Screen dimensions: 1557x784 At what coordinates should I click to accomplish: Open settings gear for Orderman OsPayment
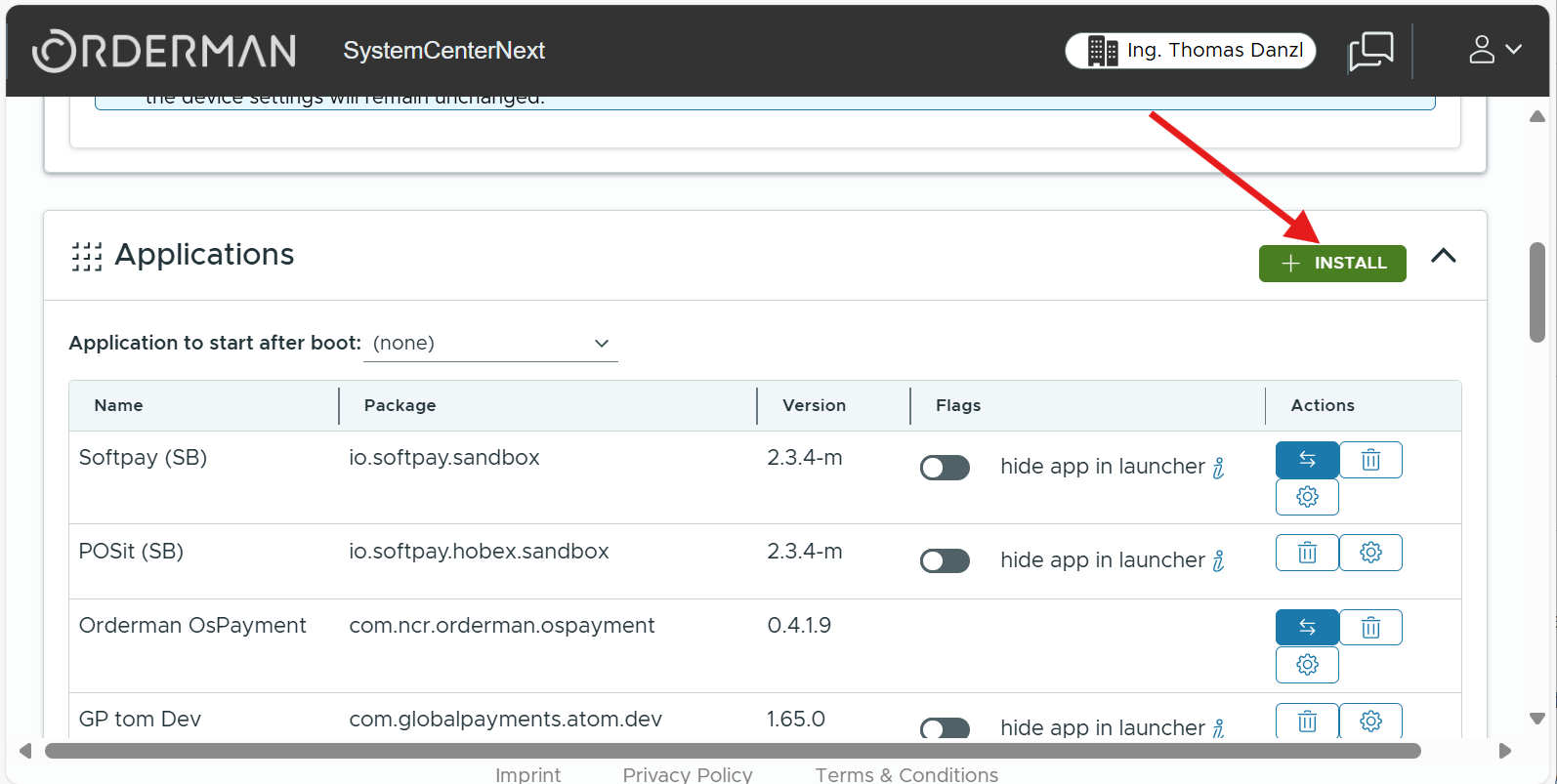pos(1306,665)
